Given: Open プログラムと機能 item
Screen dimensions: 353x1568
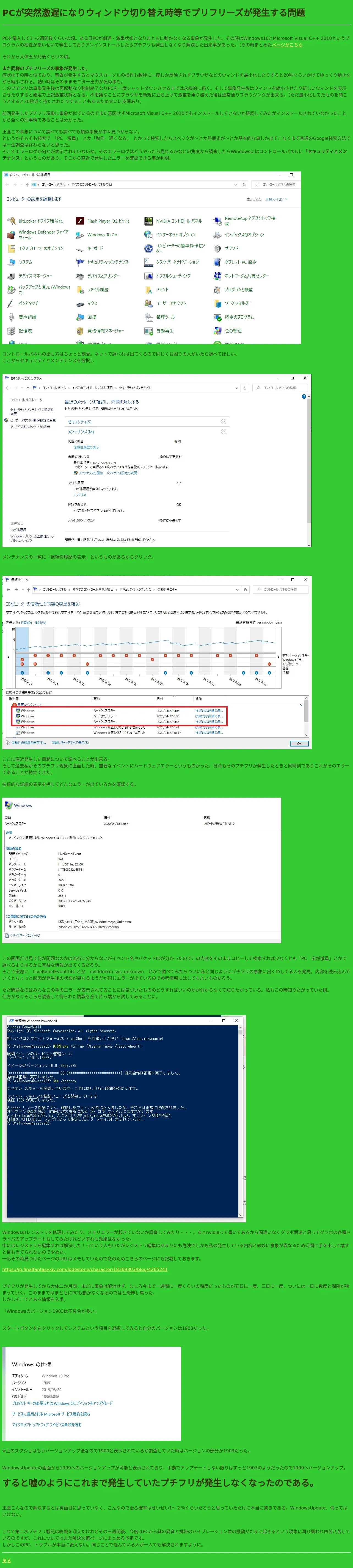Looking at the screenshot, I should [233, 290].
